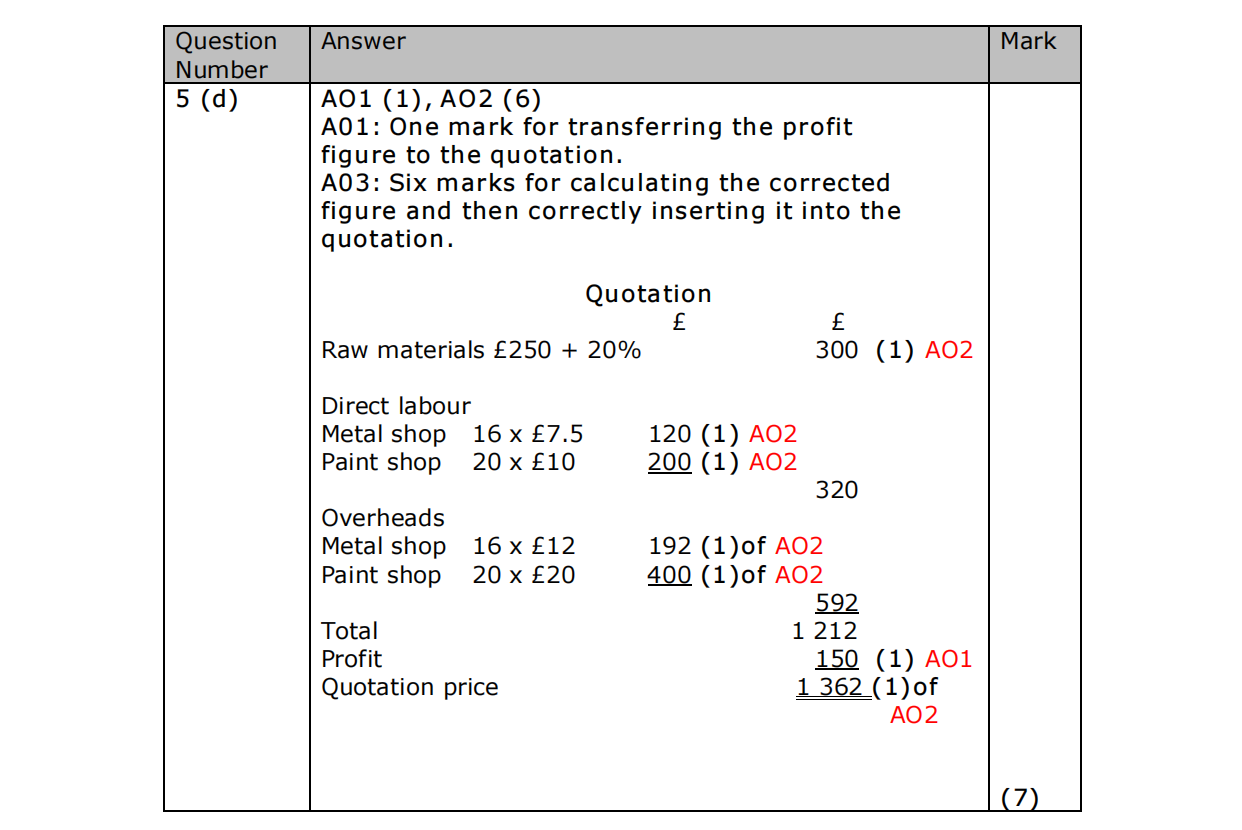Click the "Overheads" heading
The width and height of the screenshot is (1242, 830).
coord(383,518)
